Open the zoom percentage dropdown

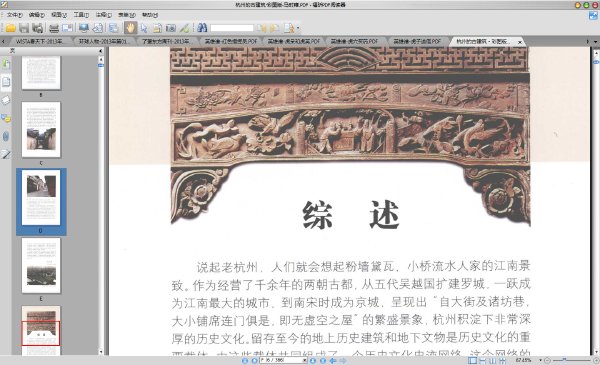click(x=541, y=360)
